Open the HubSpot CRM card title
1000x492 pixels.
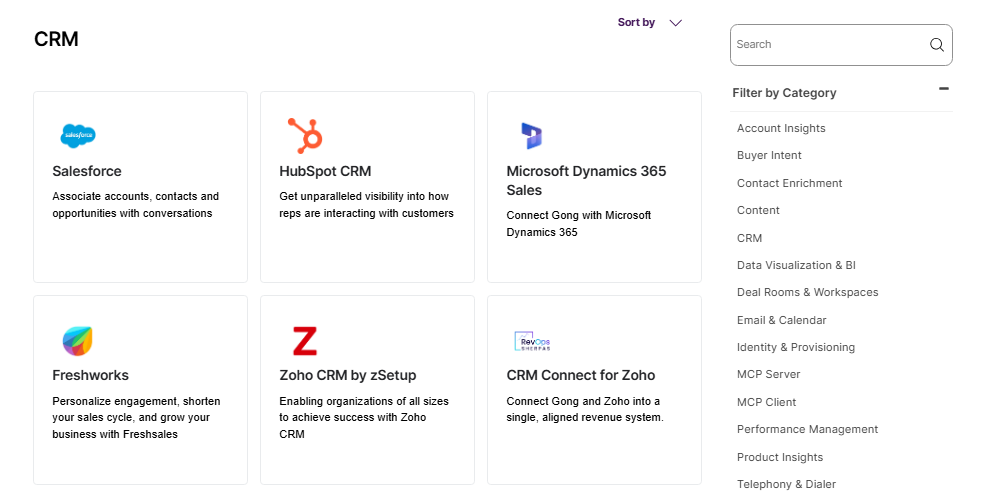tap(325, 171)
